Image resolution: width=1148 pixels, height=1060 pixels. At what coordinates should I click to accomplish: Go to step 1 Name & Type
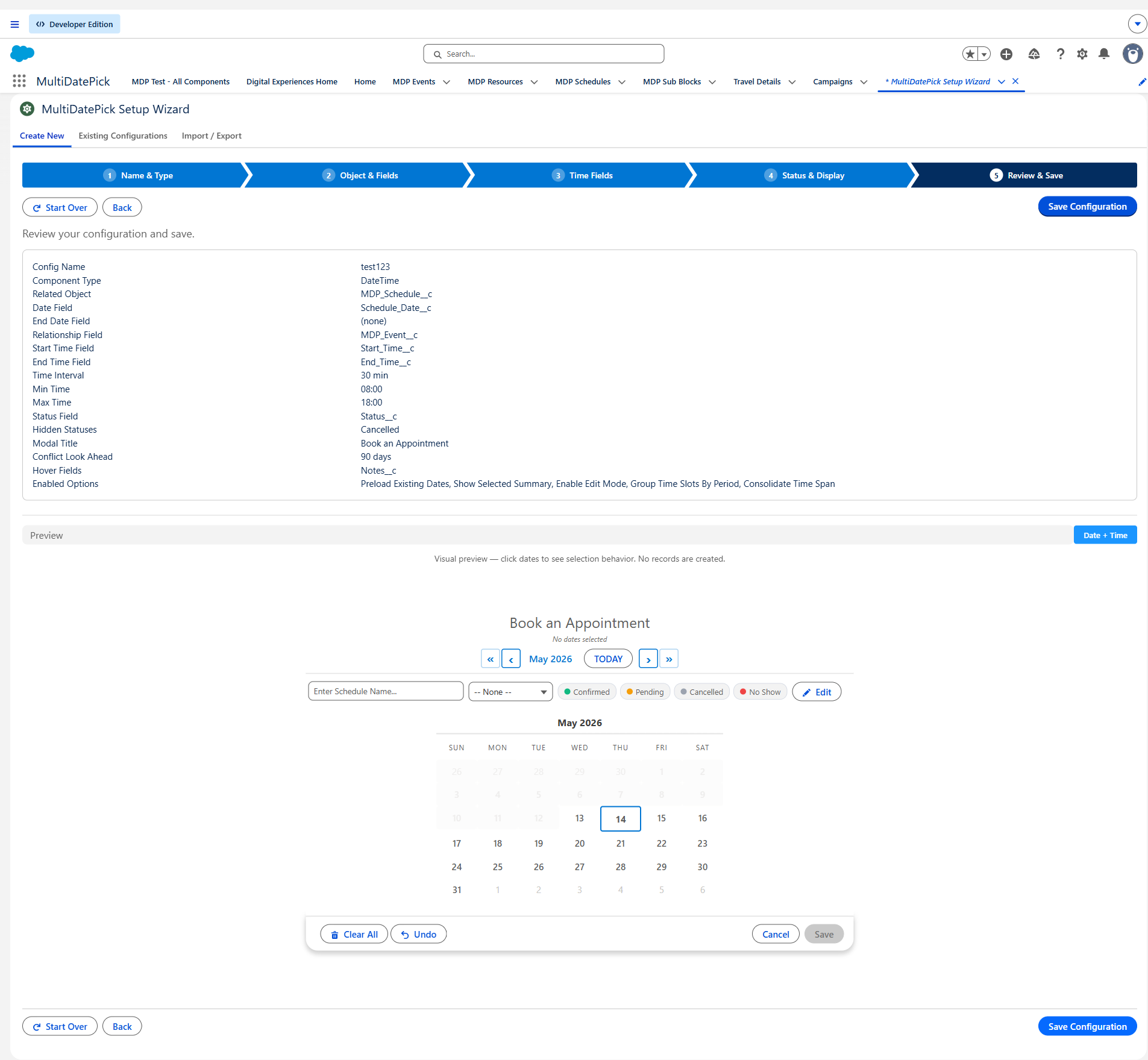tap(137, 175)
